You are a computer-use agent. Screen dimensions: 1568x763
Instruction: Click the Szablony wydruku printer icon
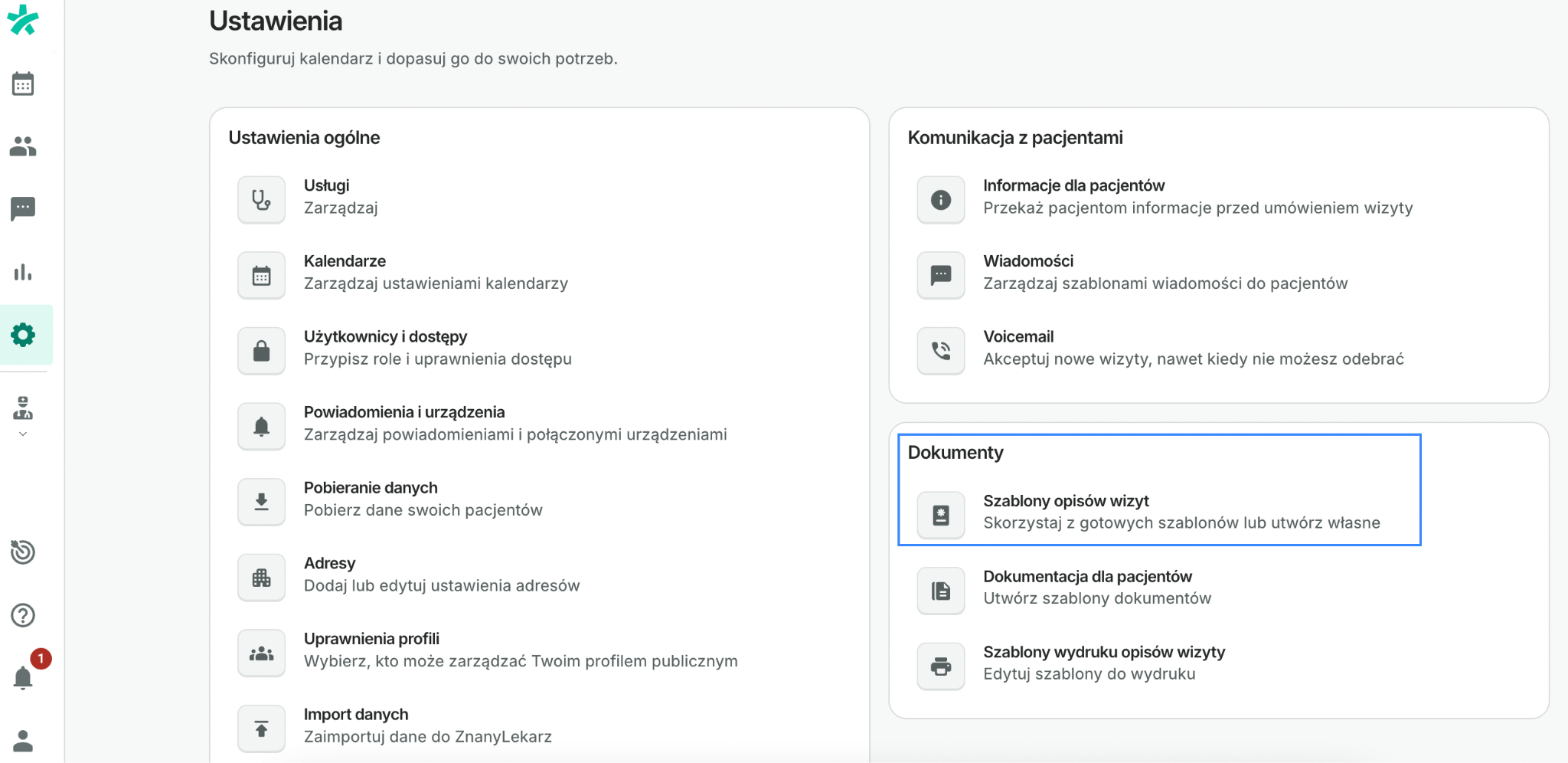(940, 666)
